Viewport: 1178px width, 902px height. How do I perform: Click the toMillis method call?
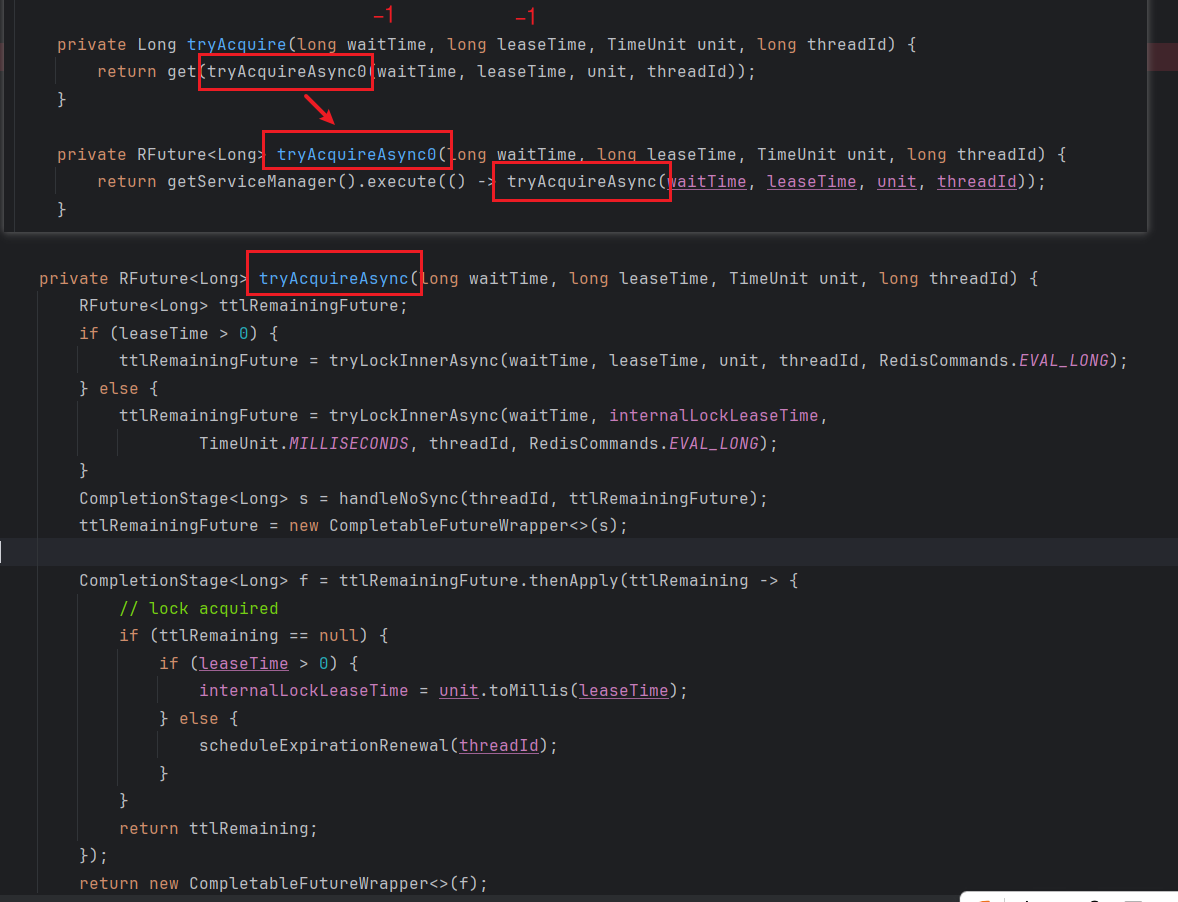tap(528, 690)
